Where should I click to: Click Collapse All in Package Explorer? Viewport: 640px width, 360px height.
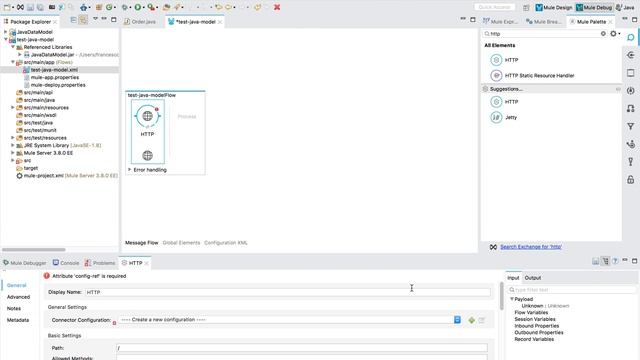pos(73,20)
